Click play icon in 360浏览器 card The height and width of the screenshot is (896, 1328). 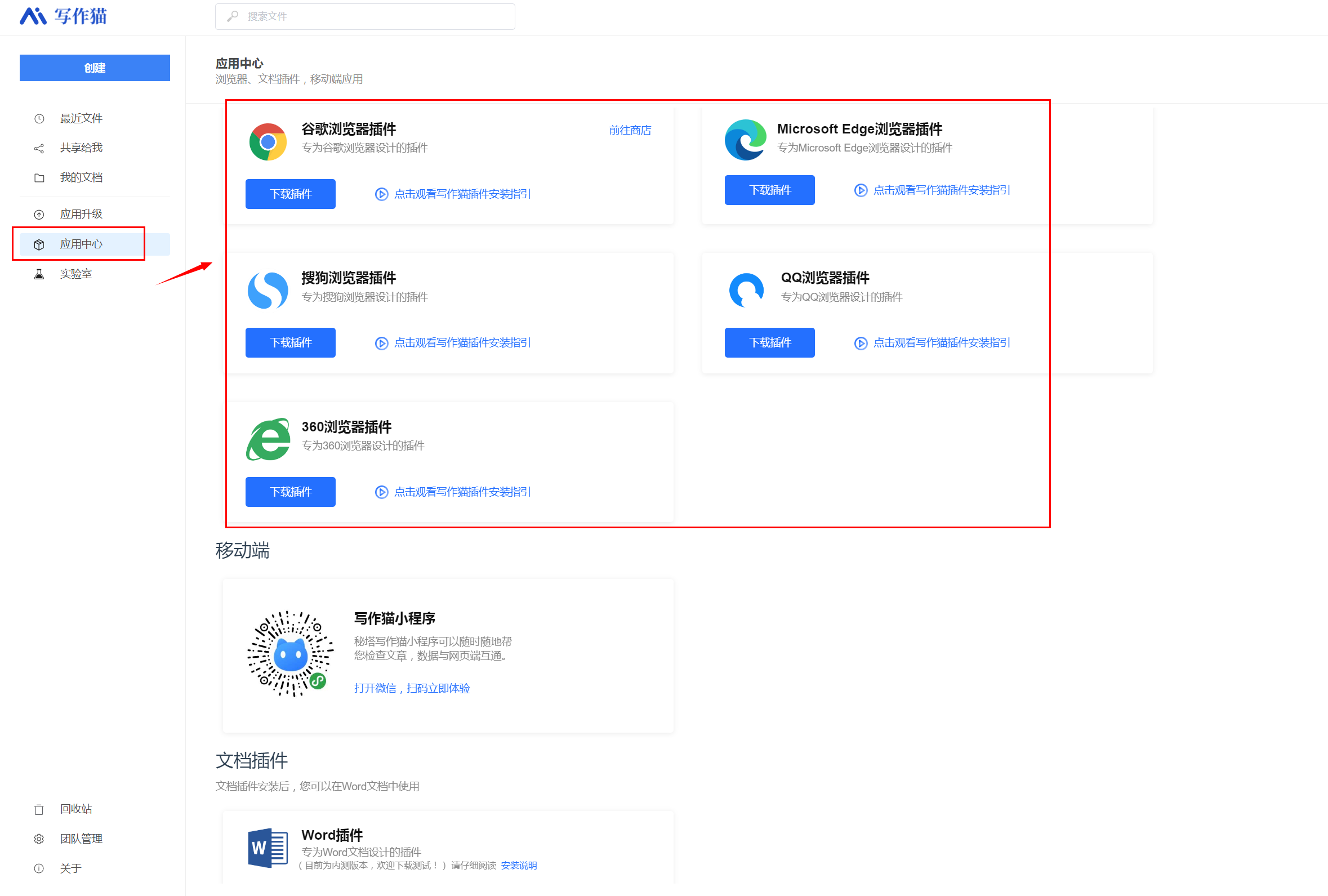pos(382,492)
